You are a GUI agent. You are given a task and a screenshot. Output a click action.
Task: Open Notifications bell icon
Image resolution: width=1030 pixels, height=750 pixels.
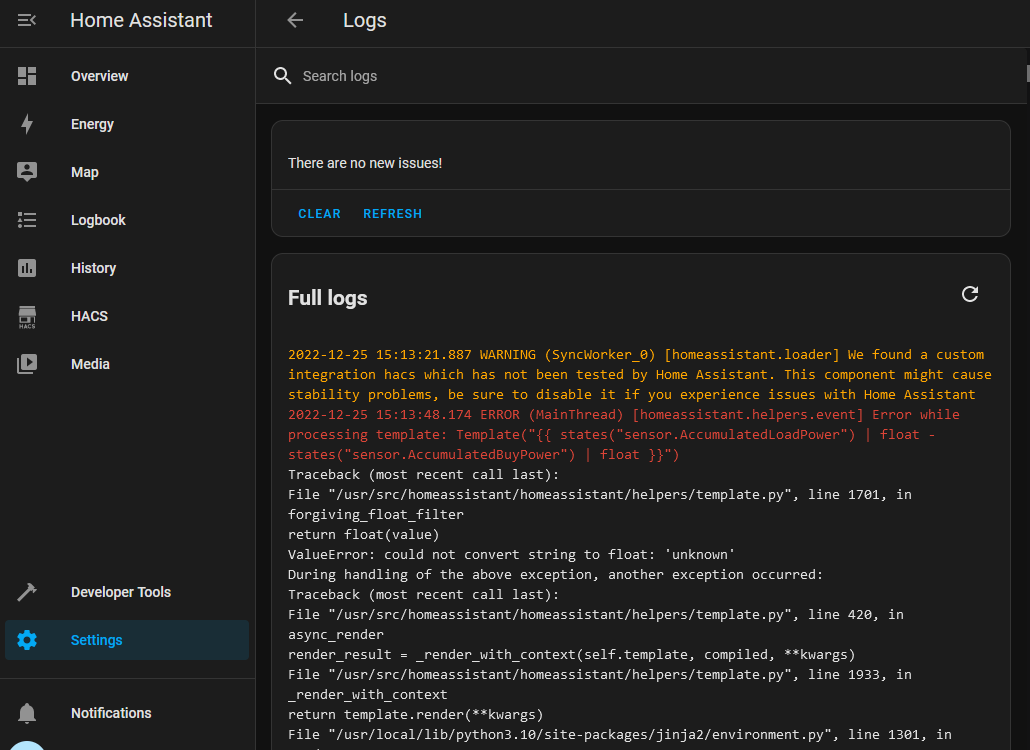(x=27, y=713)
